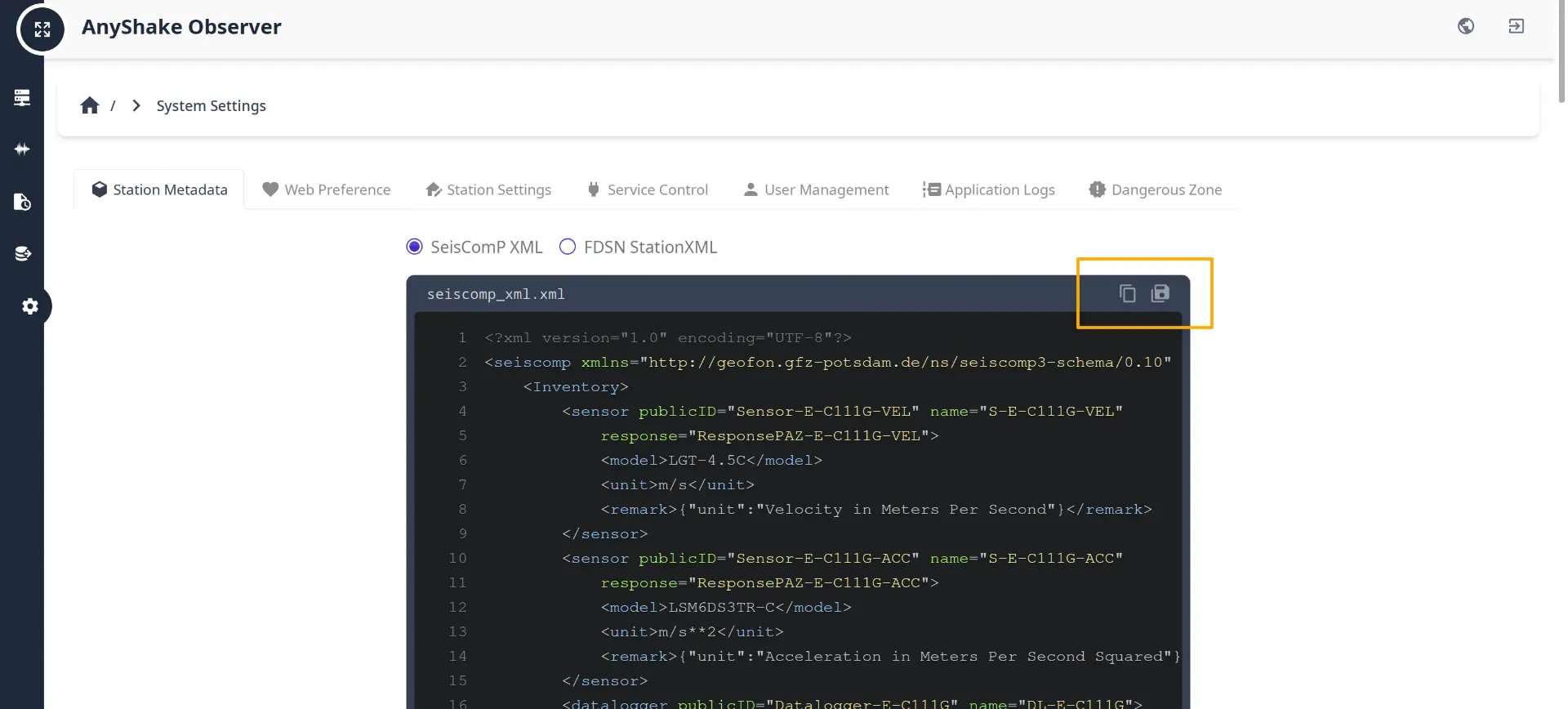1568x709 pixels.
Task: Click the AnyShake Observer title
Action: click(181, 27)
